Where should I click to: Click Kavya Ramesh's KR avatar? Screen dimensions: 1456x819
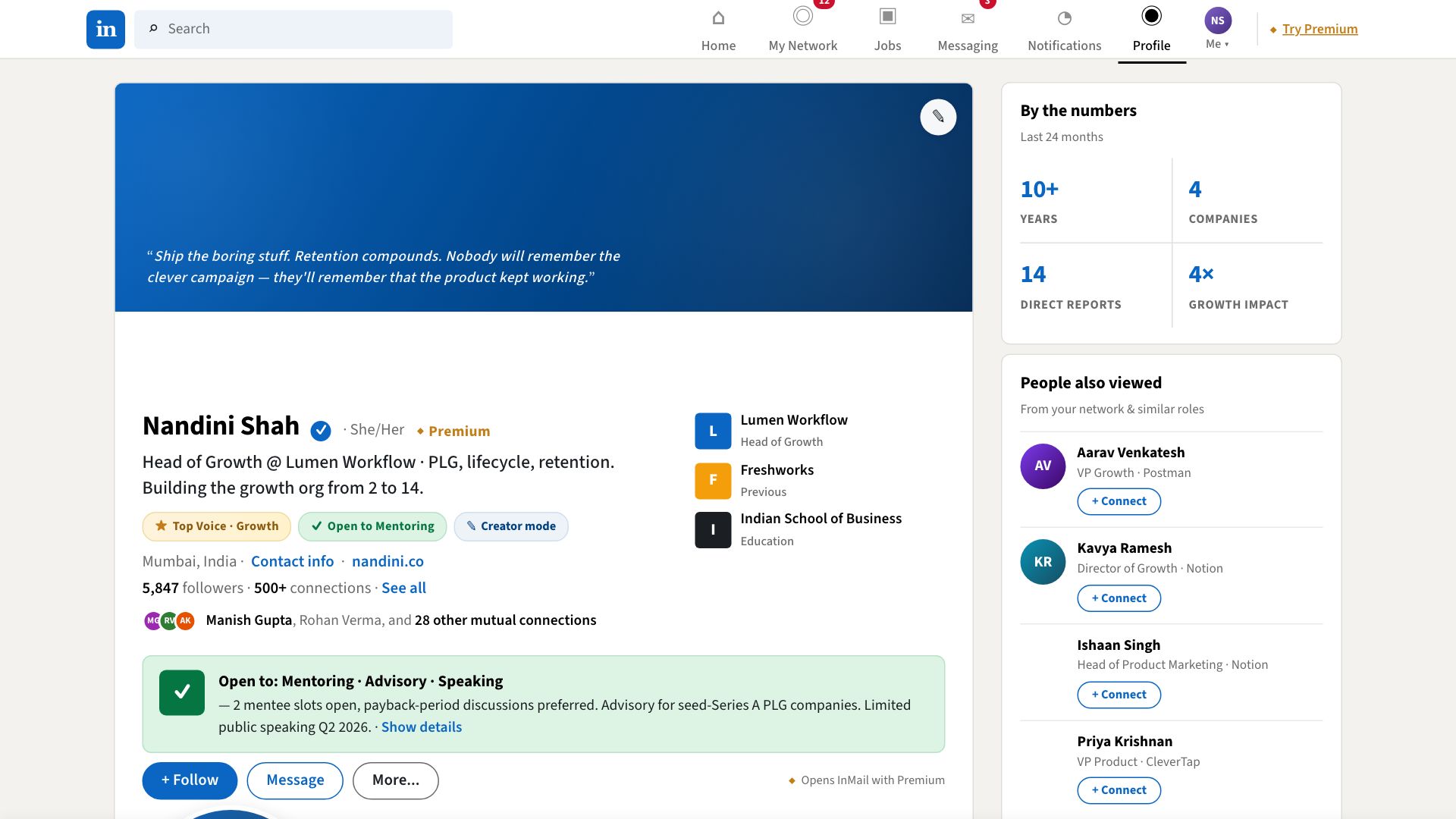(x=1043, y=562)
